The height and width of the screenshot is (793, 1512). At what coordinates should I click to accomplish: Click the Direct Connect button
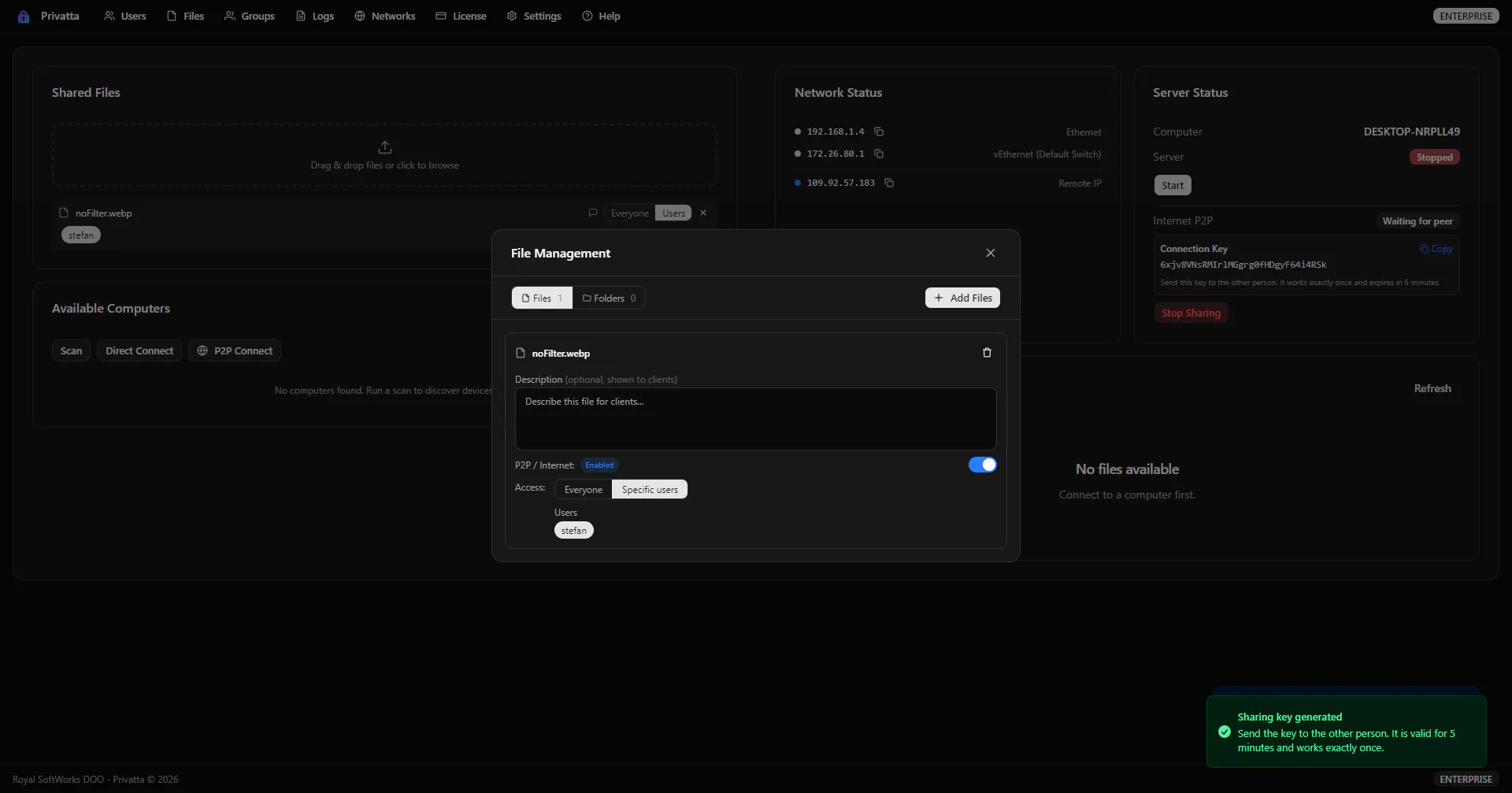point(139,351)
